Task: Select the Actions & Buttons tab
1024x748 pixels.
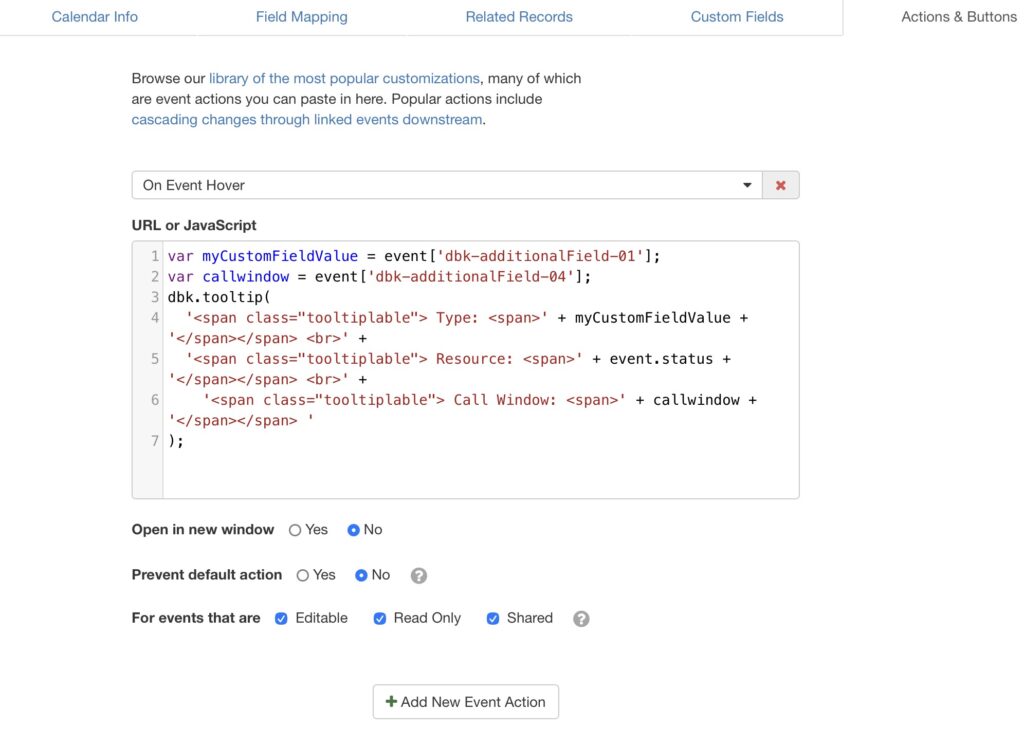Action: tap(958, 17)
